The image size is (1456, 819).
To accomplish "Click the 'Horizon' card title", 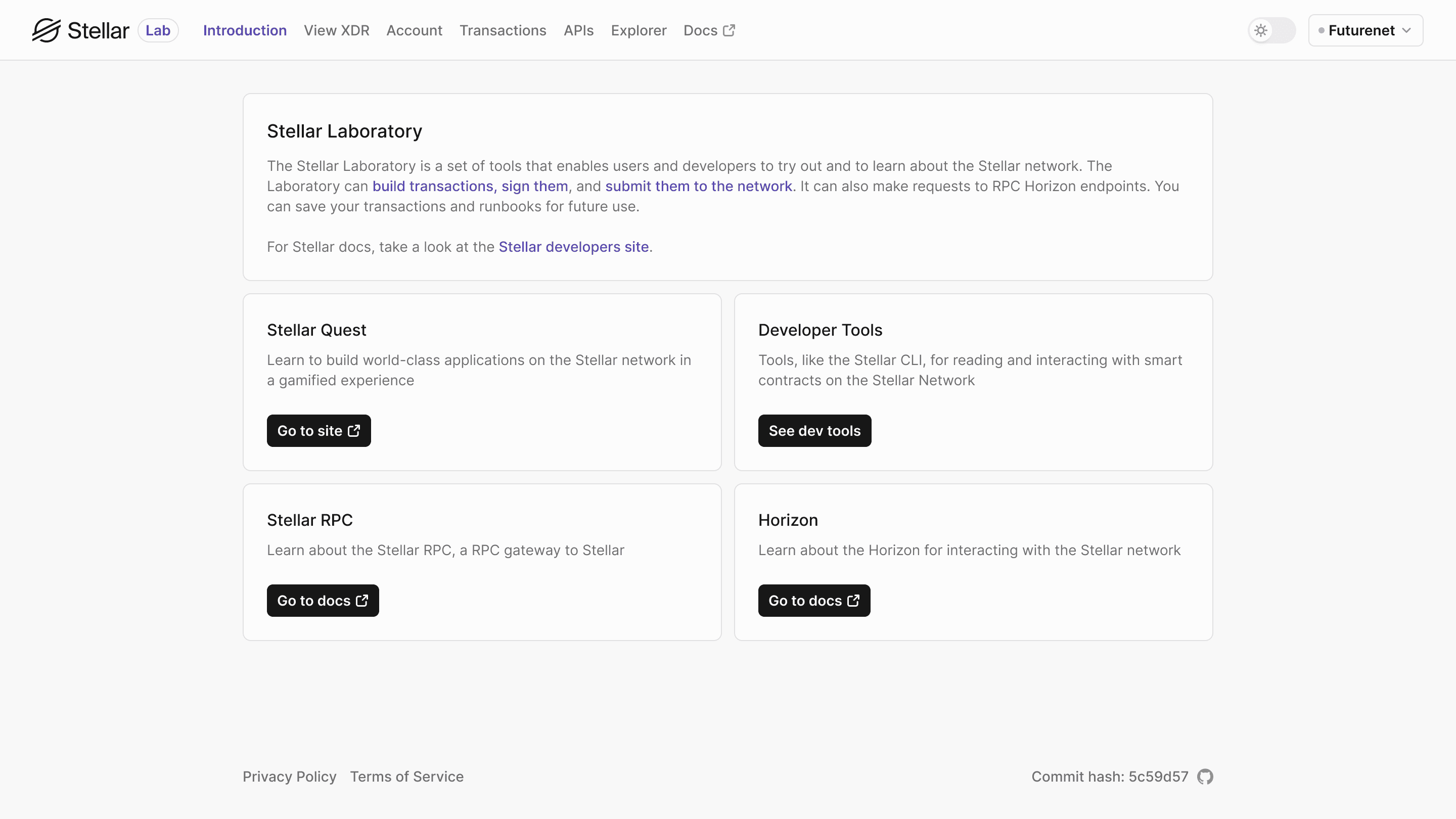I will pos(788,520).
